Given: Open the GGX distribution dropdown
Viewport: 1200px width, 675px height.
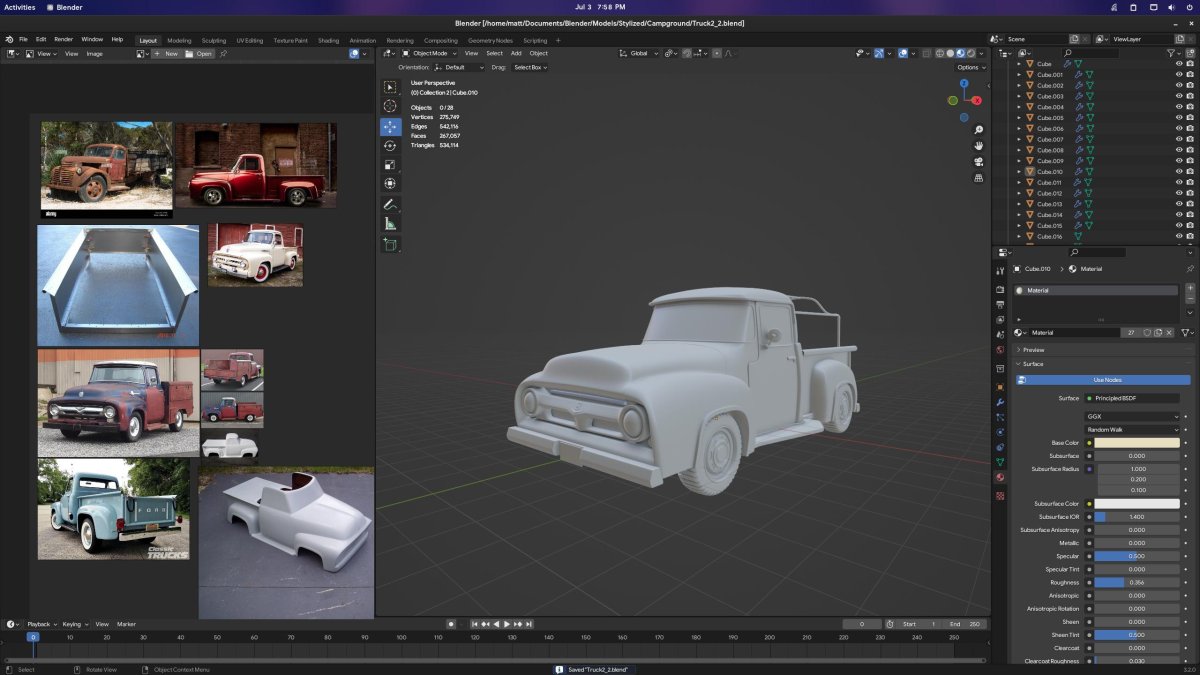Looking at the screenshot, I should [x=1132, y=416].
